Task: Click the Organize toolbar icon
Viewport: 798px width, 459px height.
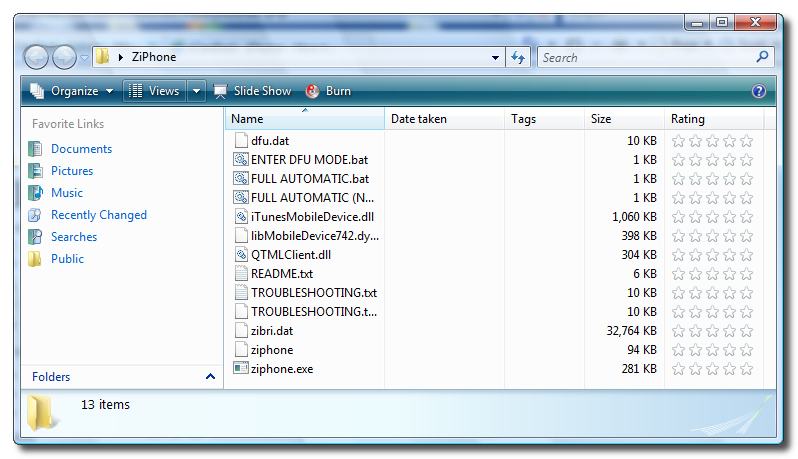Action: click(x=37, y=91)
